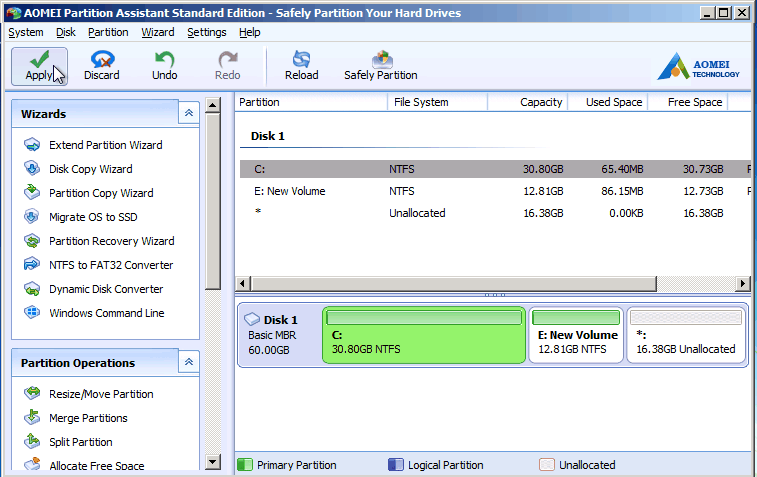This screenshot has height=477, width=757.
Task: Sort by Capacity column header
Action: click(x=528, y=102)
